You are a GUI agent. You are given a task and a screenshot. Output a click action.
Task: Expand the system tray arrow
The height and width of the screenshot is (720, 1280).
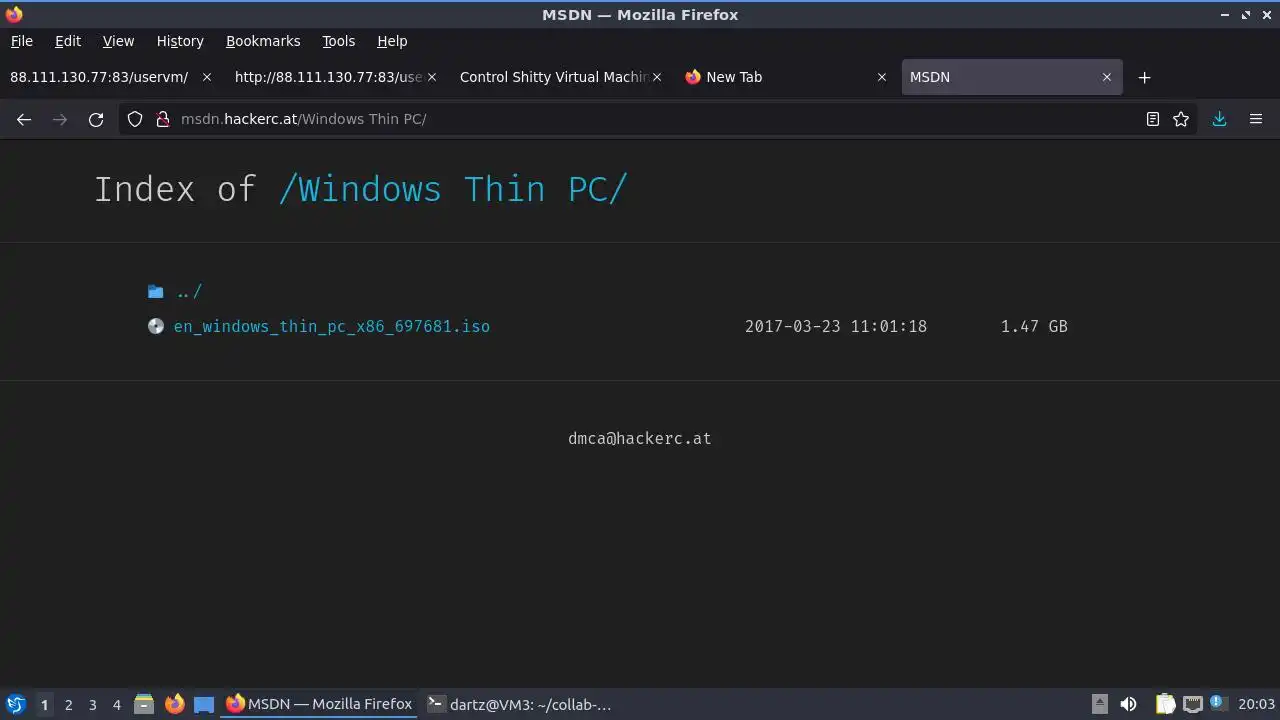(x=1099, y=704)
